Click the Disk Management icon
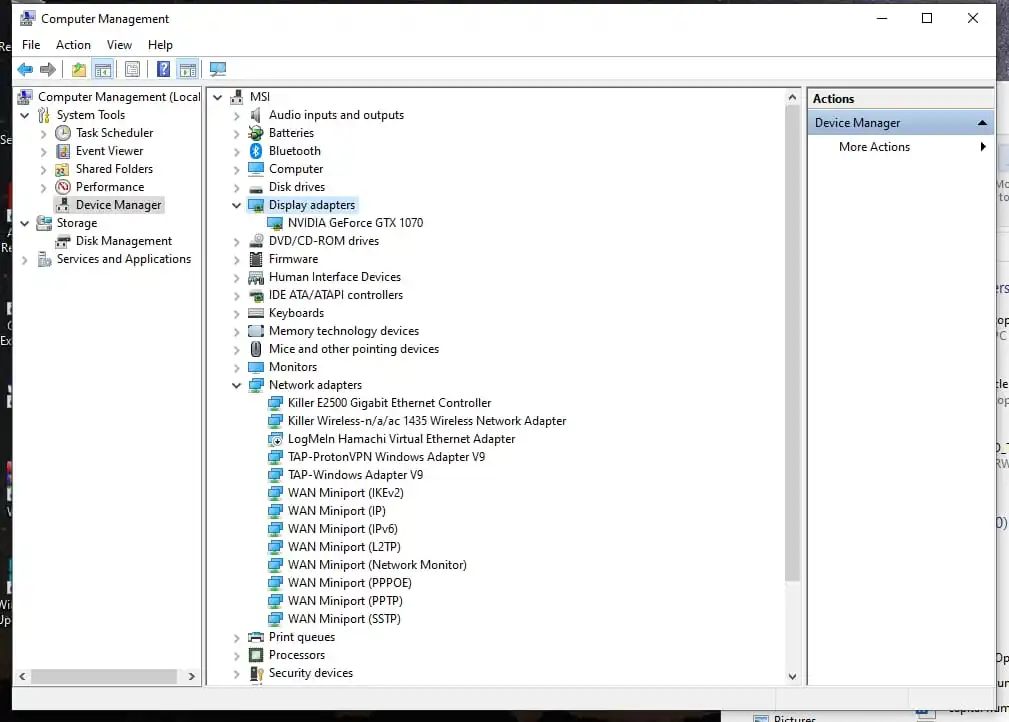This screenshot has height=722, width=1009. pos(63,241)
